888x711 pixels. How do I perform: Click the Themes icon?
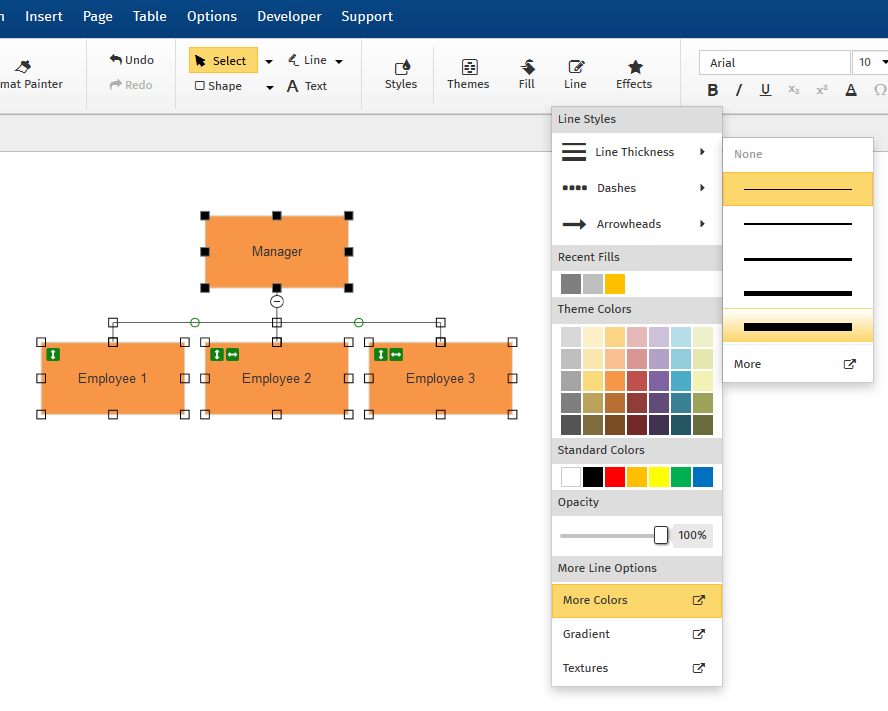pos(468,74)
